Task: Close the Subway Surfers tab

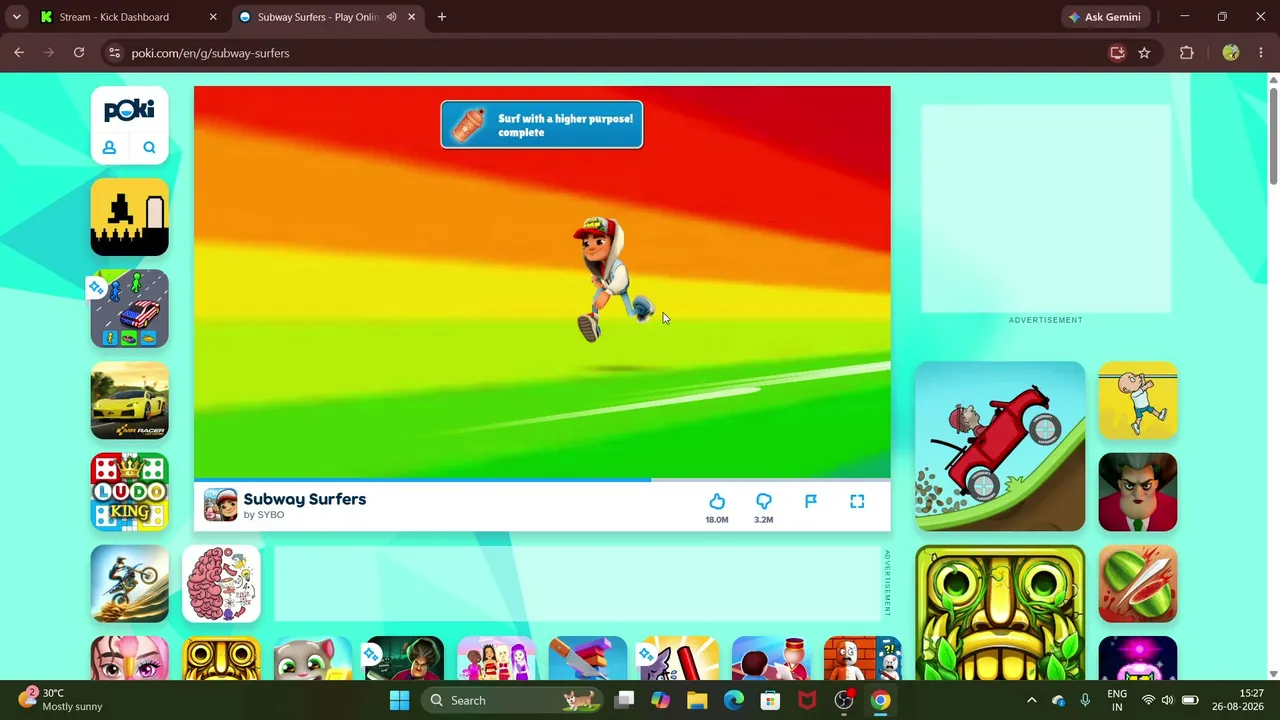Action: click(x=411, y=17)
